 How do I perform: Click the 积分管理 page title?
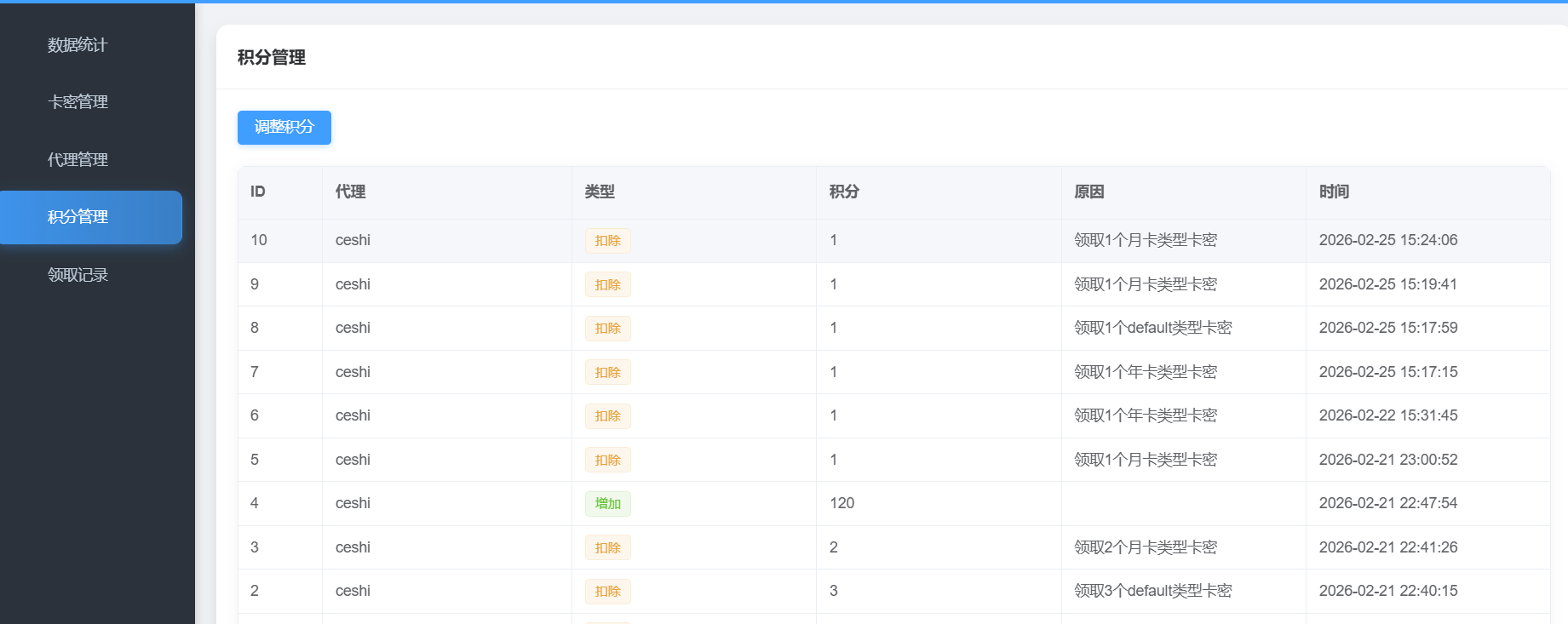point(272,58)
